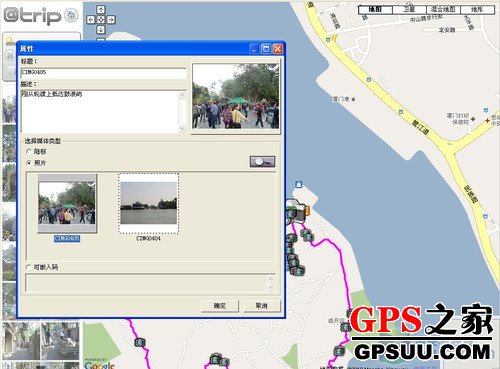The image size is (500, 369).
Task: Click the center reset-view pan control
Action: click(101, 20)
